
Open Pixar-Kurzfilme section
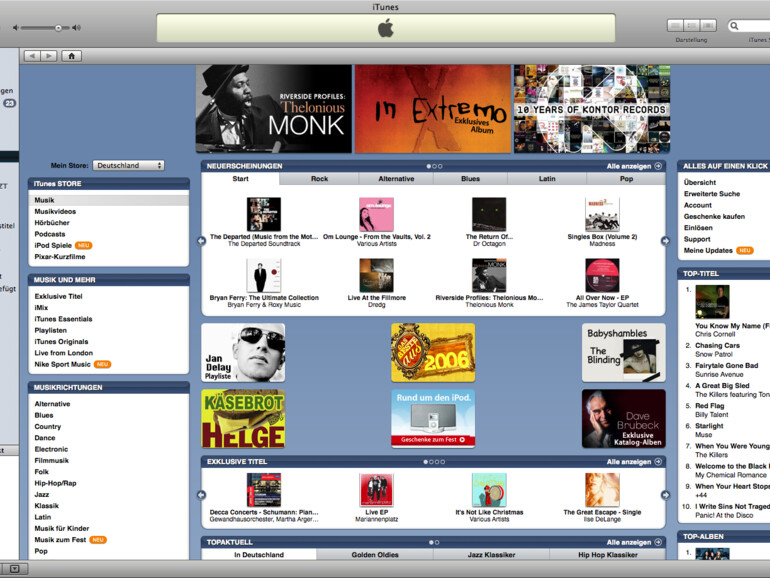60,256
